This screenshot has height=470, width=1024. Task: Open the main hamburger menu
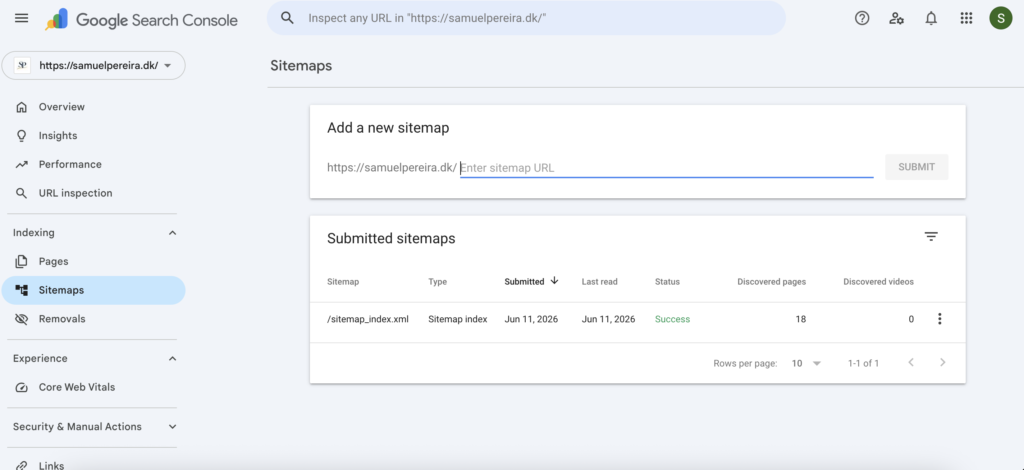pos(22,18)
